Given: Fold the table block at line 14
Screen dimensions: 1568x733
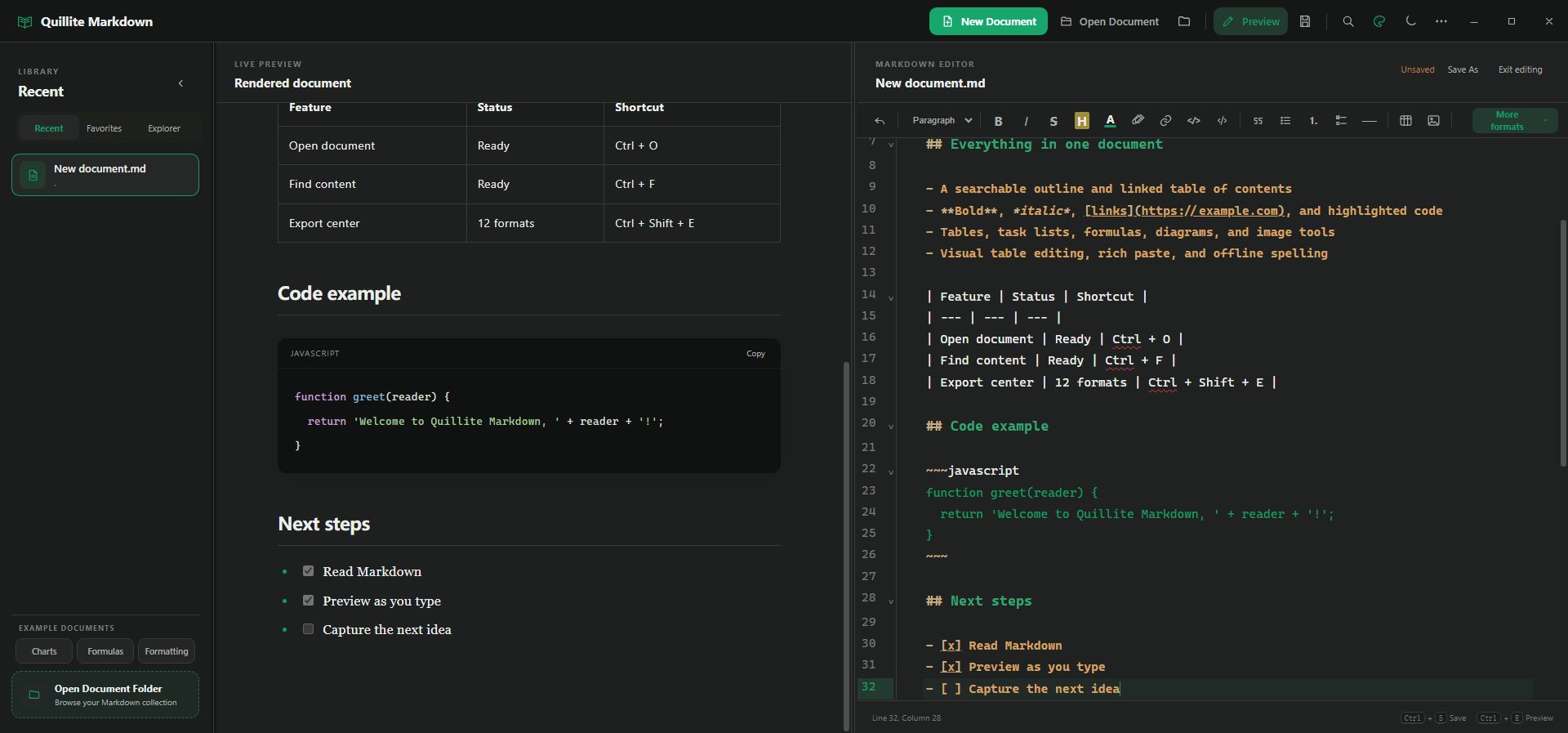Looking at the screenshot, I should (891, 298).
